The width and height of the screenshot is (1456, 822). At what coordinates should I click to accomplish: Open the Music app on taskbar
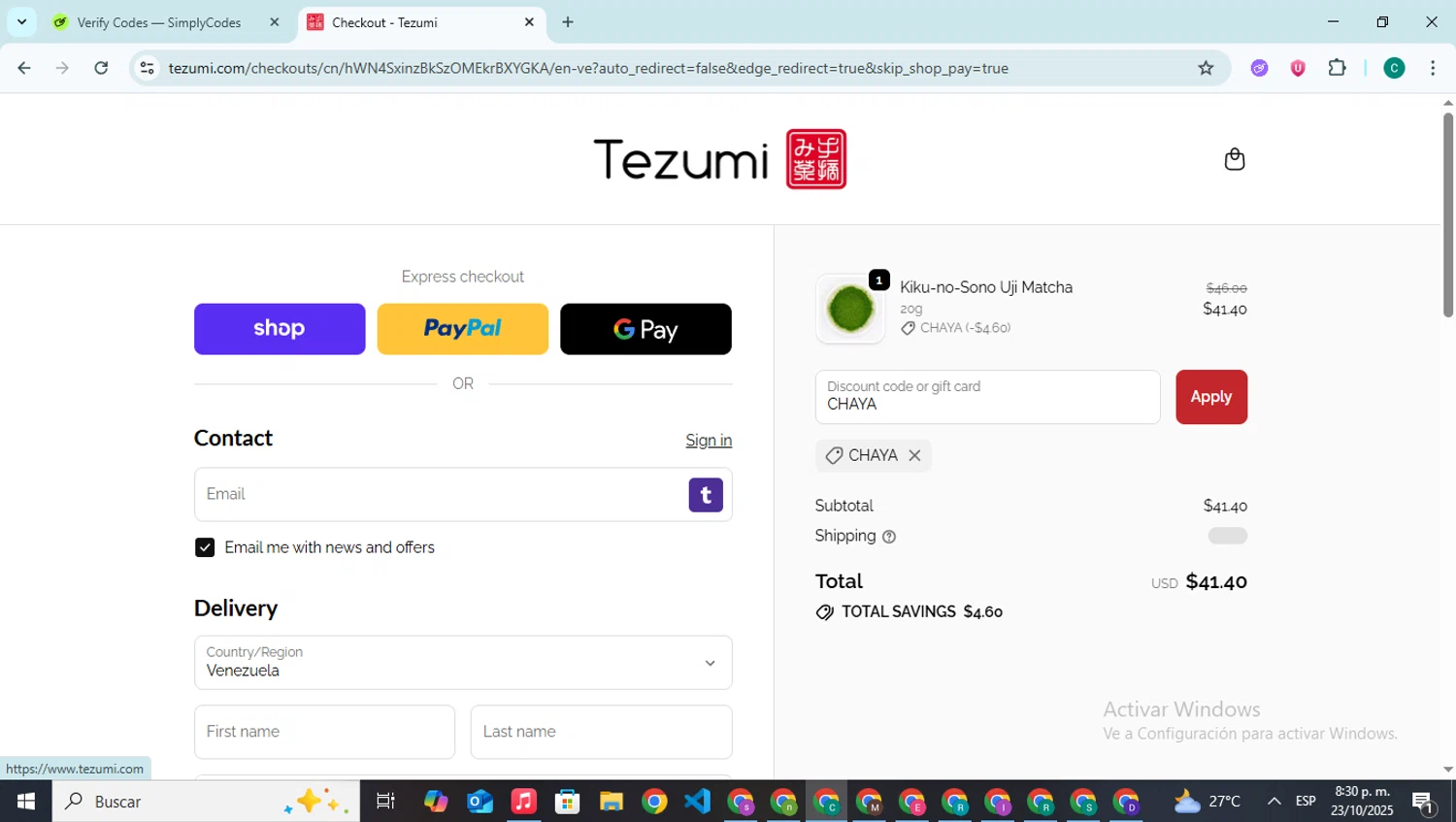(x=523, y=802)
